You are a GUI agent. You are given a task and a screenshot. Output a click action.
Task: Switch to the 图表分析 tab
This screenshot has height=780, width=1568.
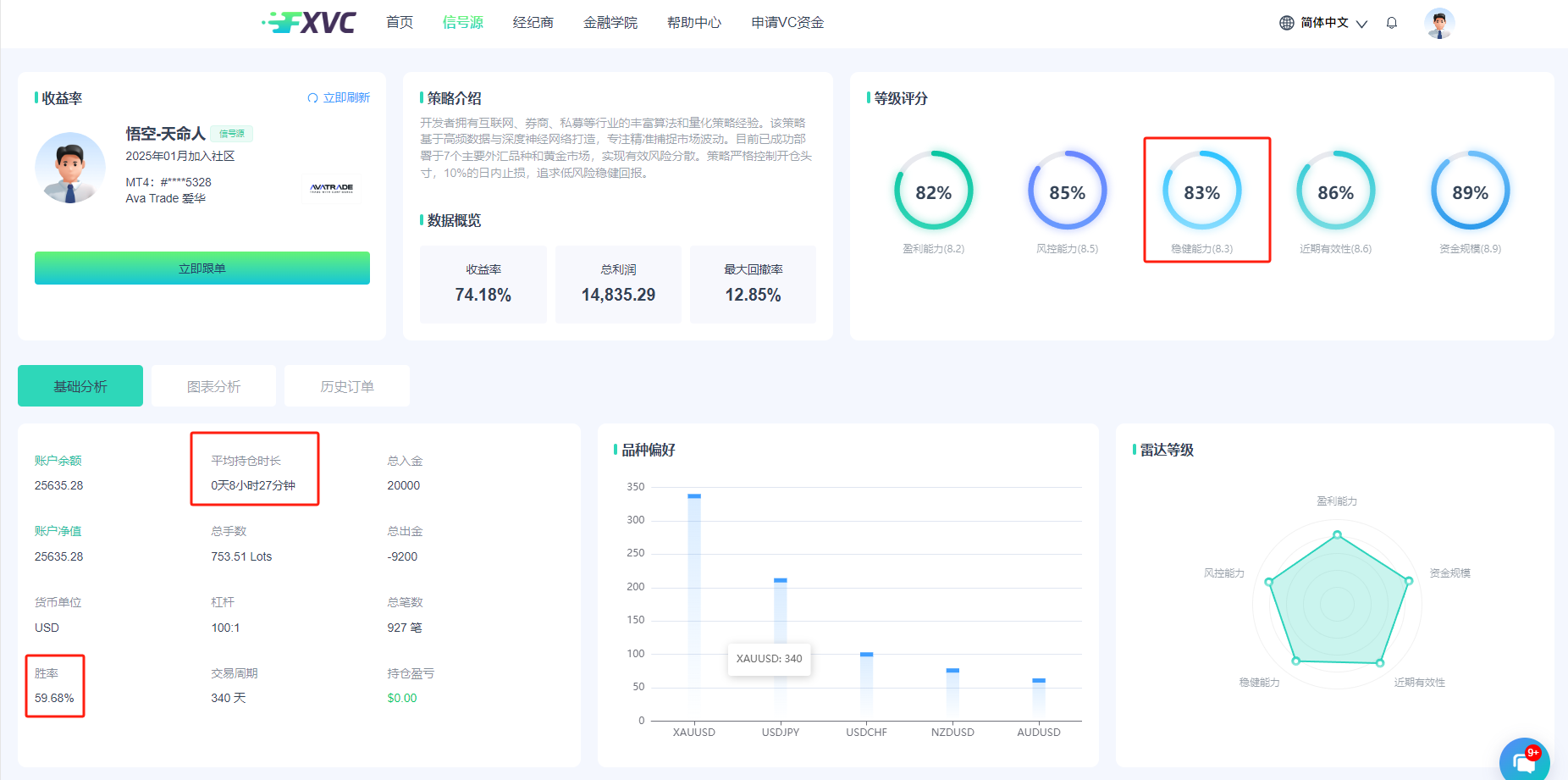(214, 386)
